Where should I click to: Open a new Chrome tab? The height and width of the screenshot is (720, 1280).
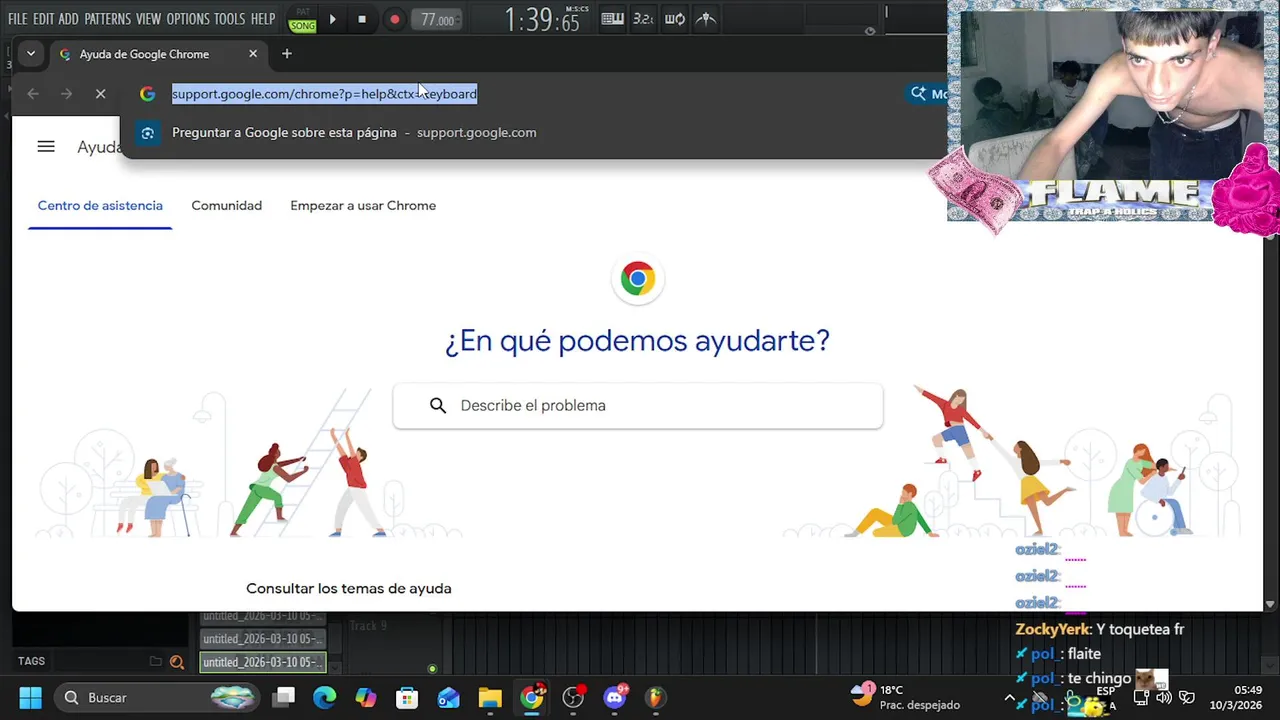(x=287, y=54)
